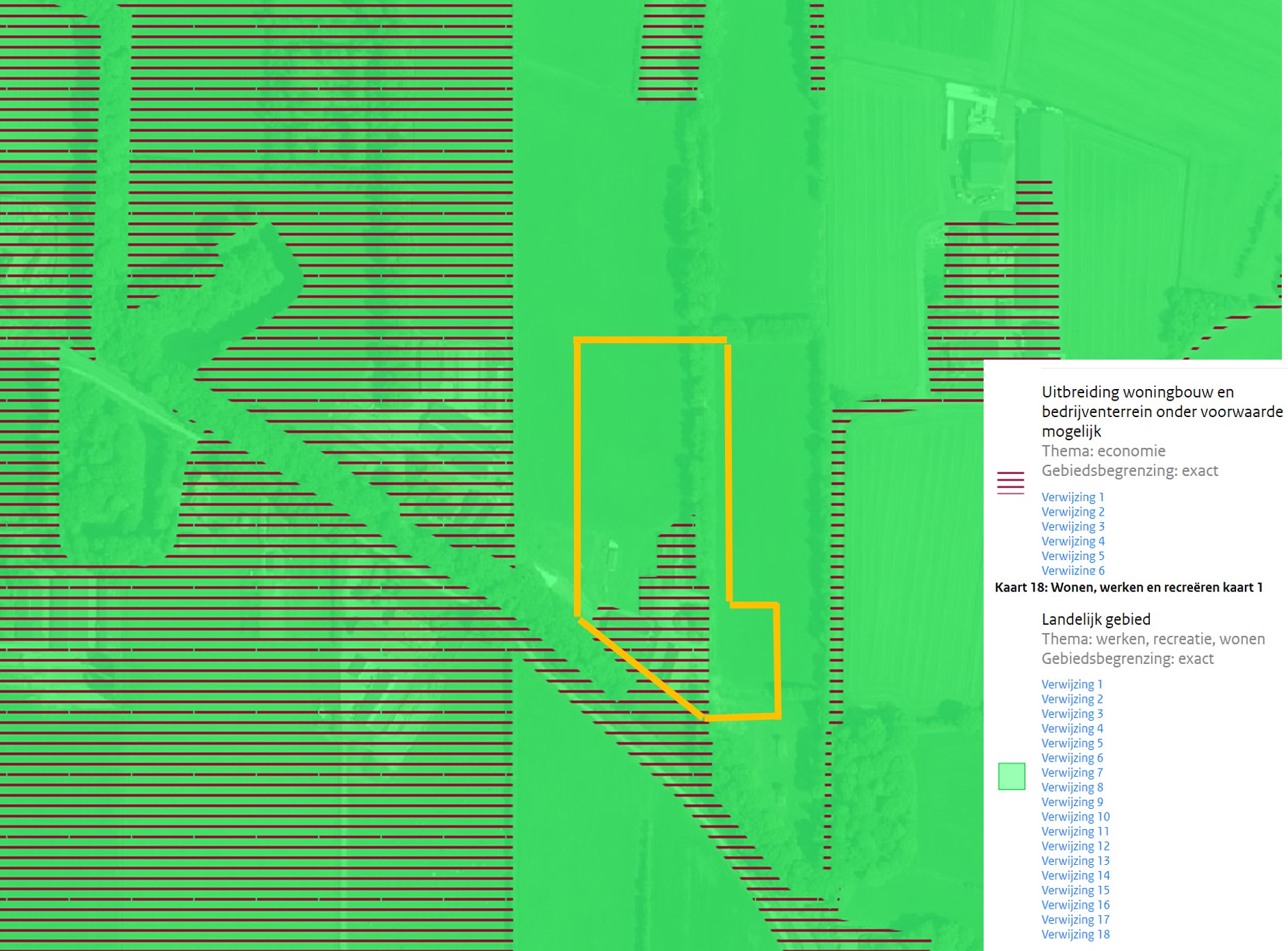
Task: Select the Verwijzing 18 link
Action: (1075, 935)
